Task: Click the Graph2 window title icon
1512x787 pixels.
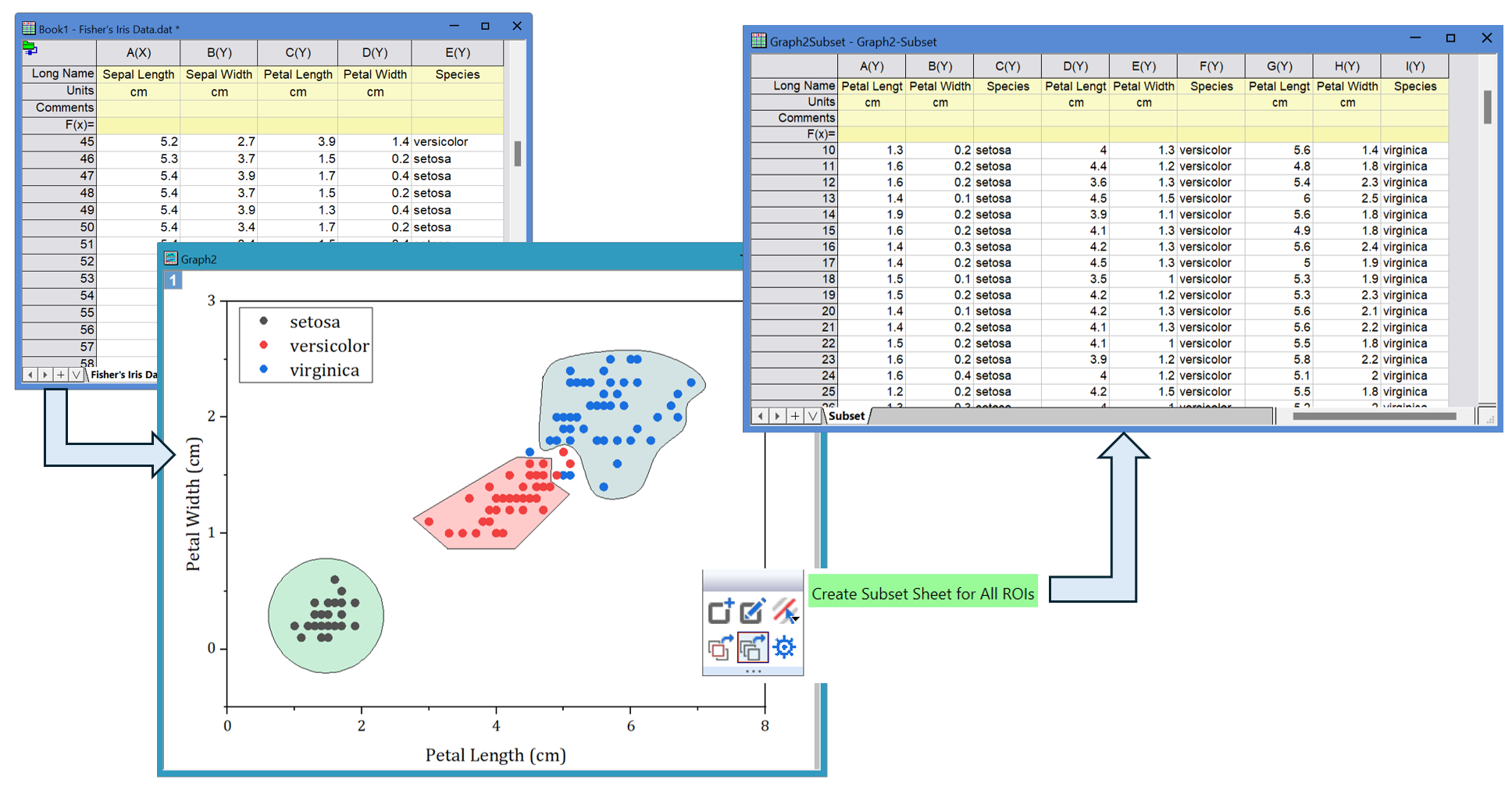Action: [171, 258]
